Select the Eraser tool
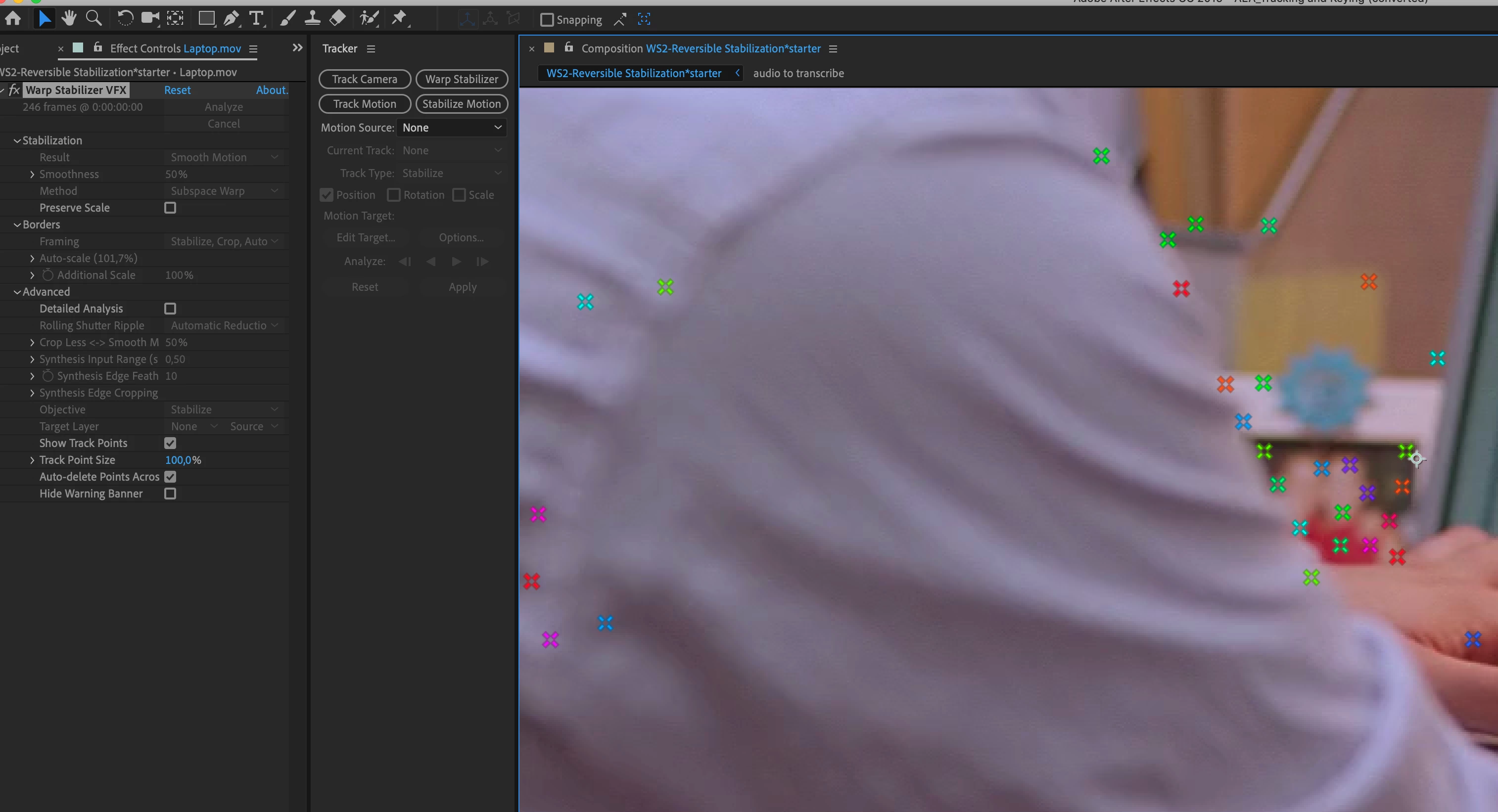This screenshot has height=812, width=1498. pos(337,19)
